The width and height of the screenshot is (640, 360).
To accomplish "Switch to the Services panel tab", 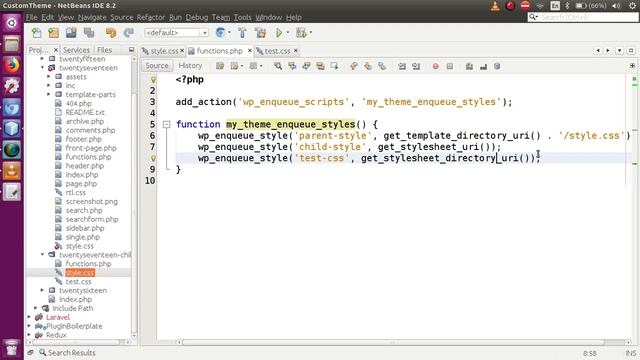I will (x=76, y=50).
